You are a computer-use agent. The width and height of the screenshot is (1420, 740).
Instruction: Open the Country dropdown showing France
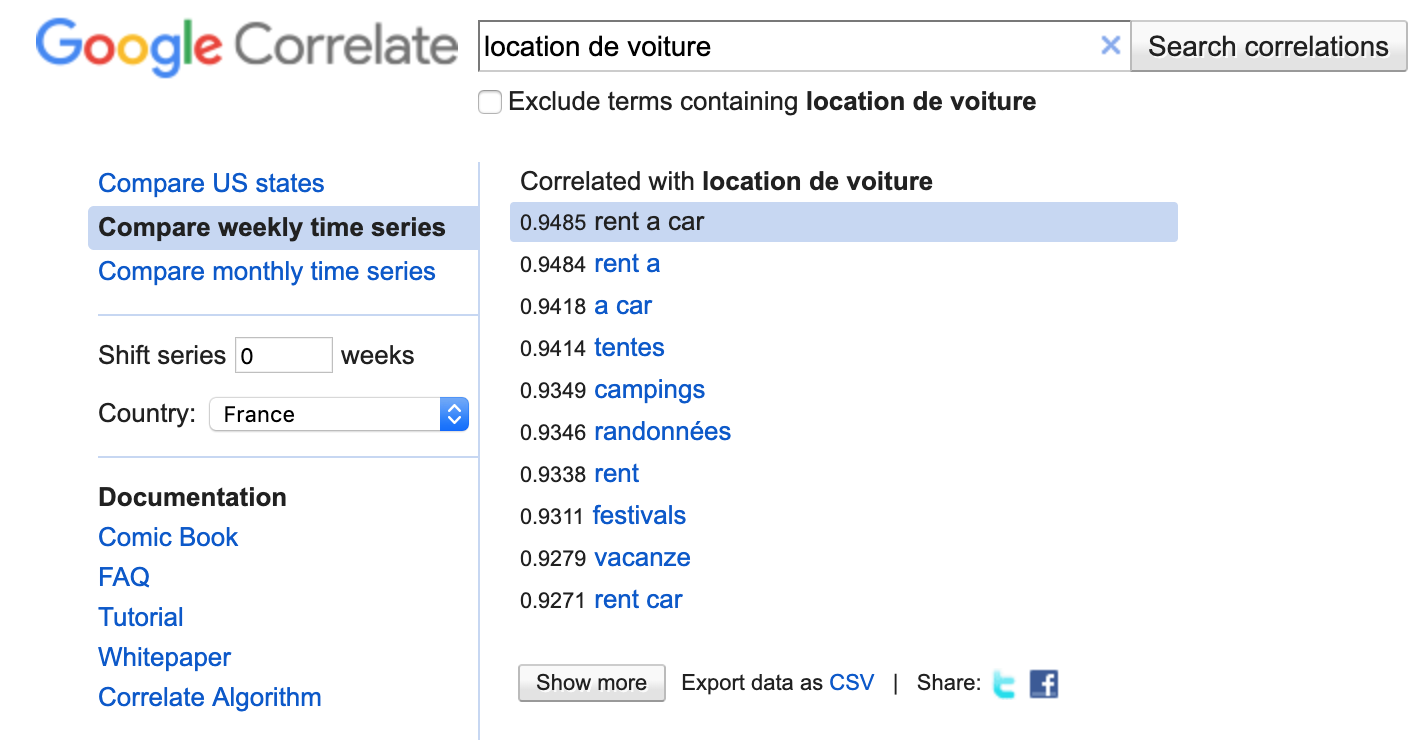point(338,414)
